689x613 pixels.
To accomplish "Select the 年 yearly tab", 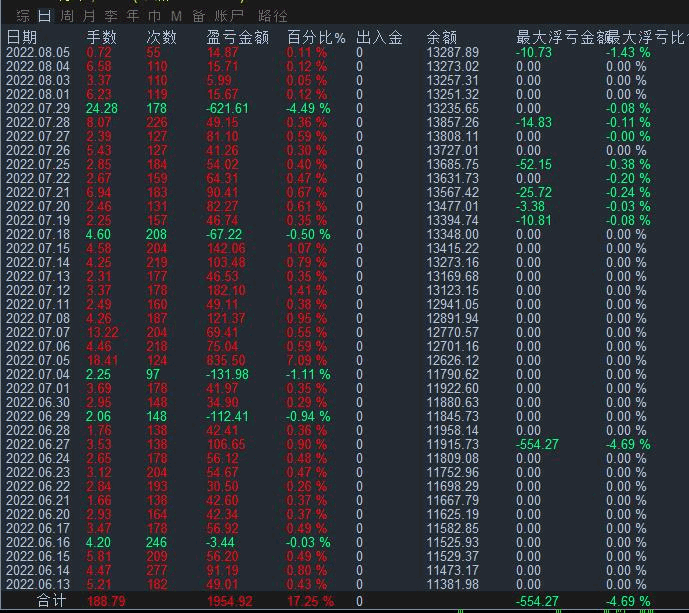I will click(x=132, y=16).
